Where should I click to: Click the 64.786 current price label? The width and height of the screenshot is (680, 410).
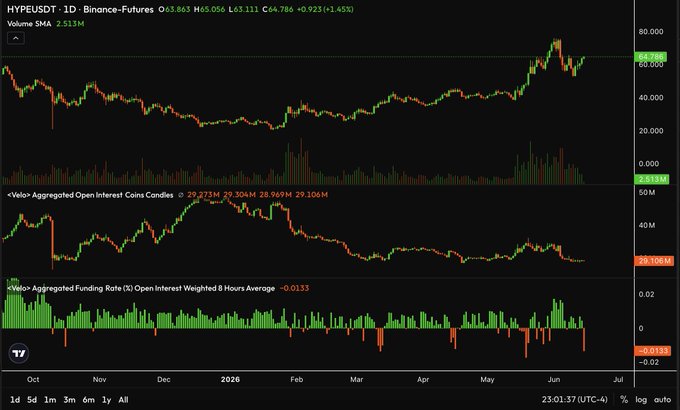pos(651,57)
